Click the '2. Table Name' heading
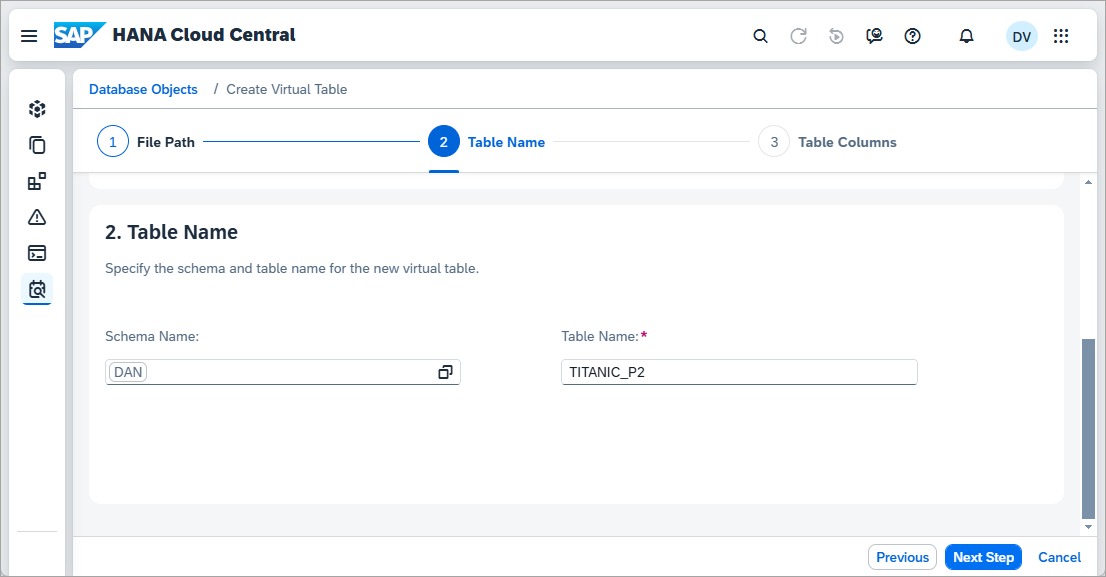The height and width of the screenshot is (577, 1106). (171, 232)
